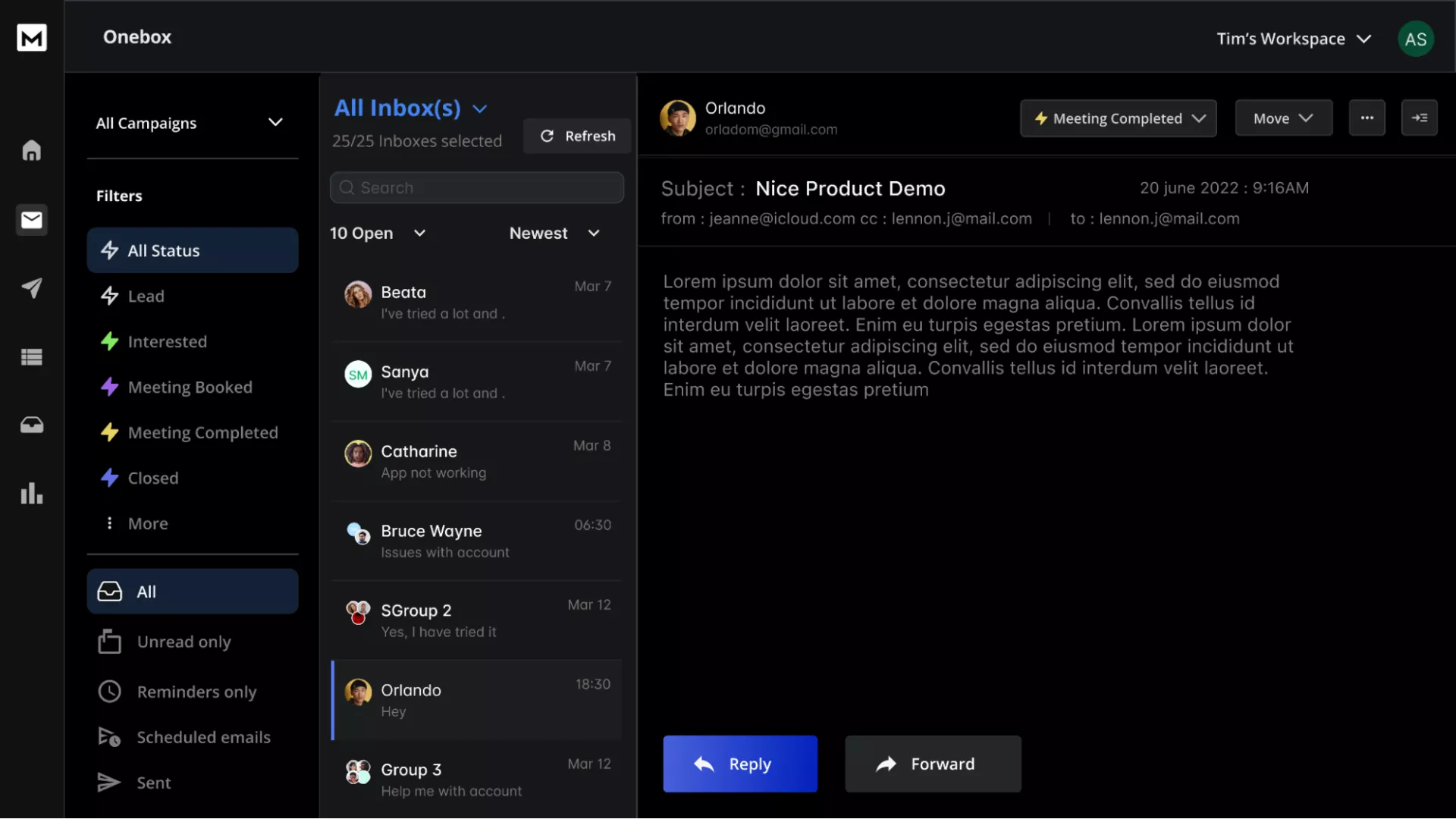Click the AS user avatar
This screenshot has width=1456, height=819.
(1415, 39)
